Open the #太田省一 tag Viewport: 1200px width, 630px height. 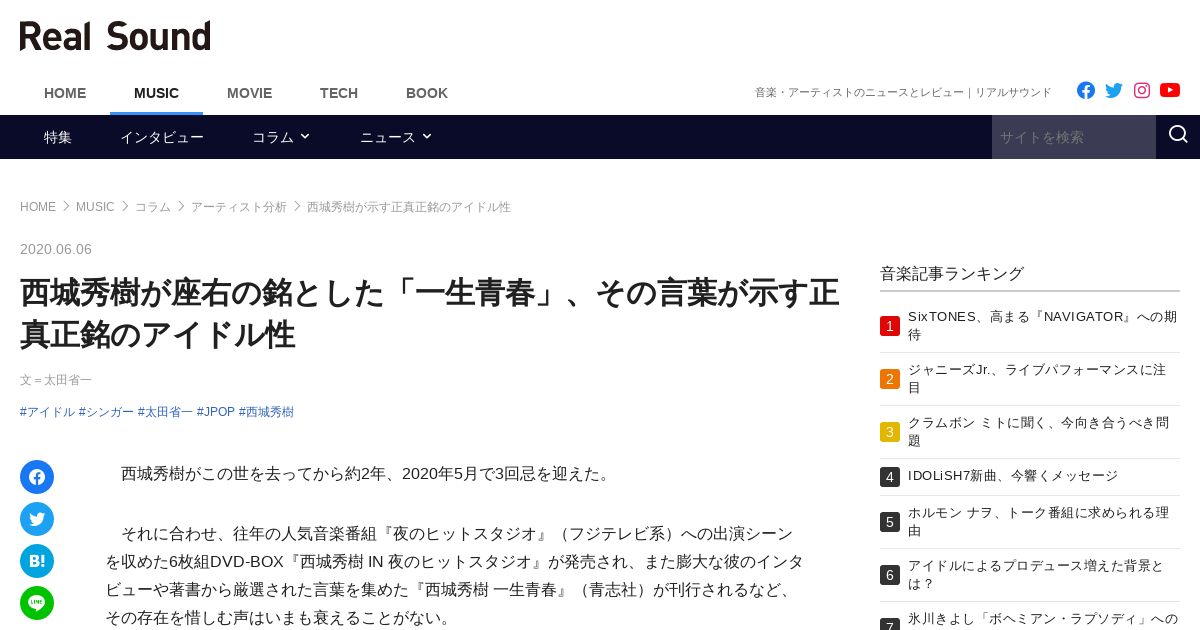pyautogui.click(x=165, y=412)
